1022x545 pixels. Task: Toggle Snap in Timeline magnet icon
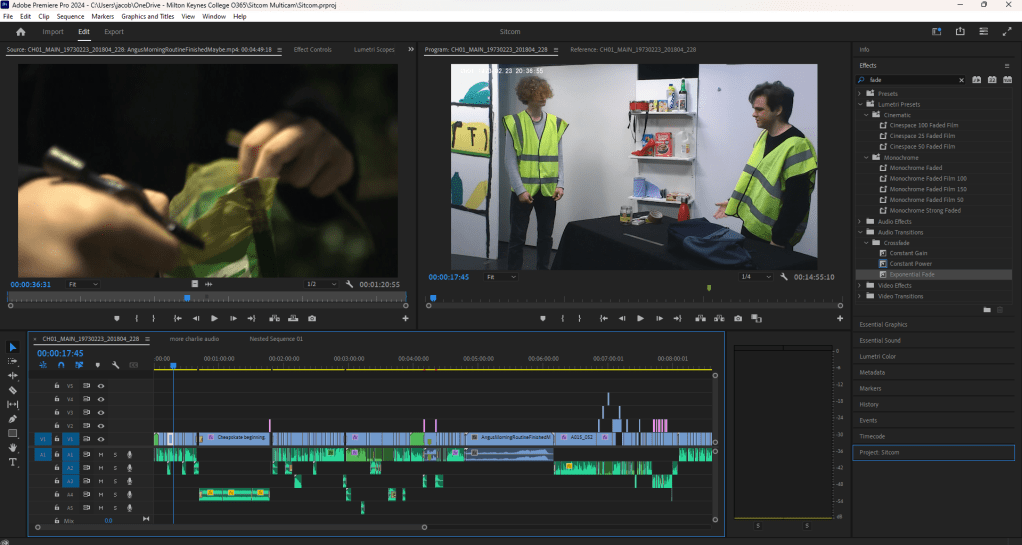(x=61, y=365)
